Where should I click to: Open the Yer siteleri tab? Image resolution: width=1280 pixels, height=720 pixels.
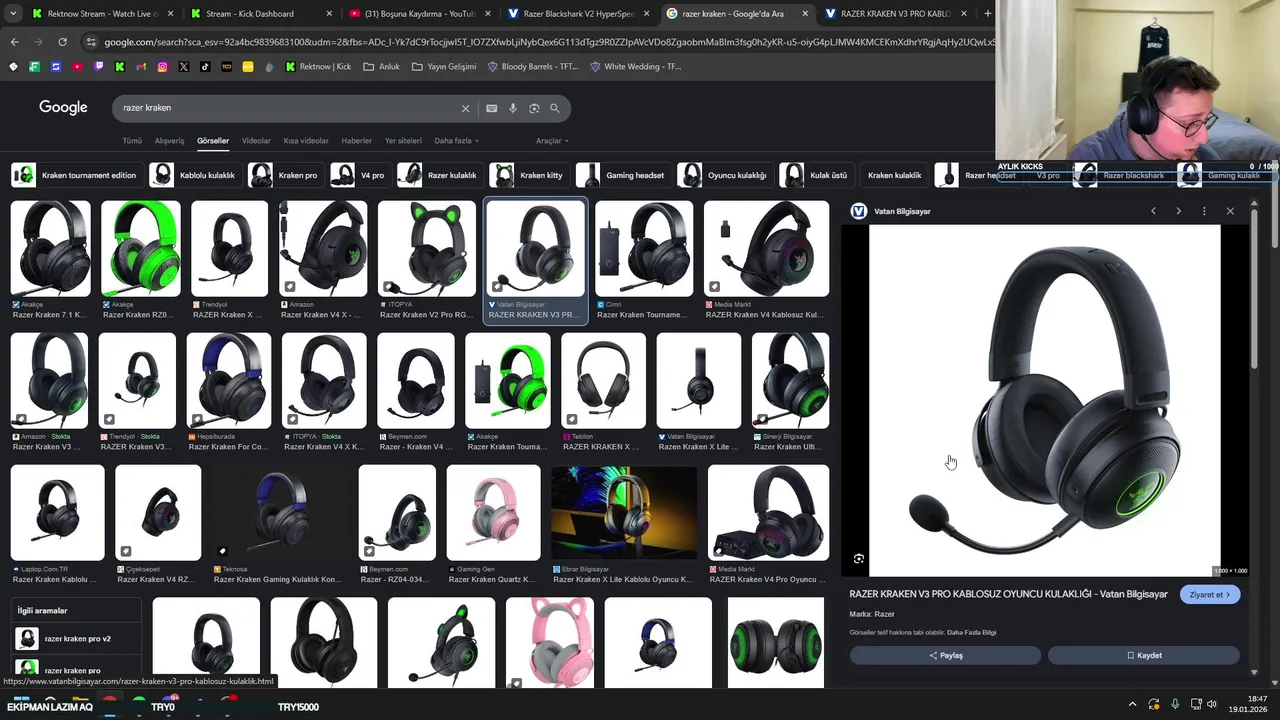coord(403,141)
